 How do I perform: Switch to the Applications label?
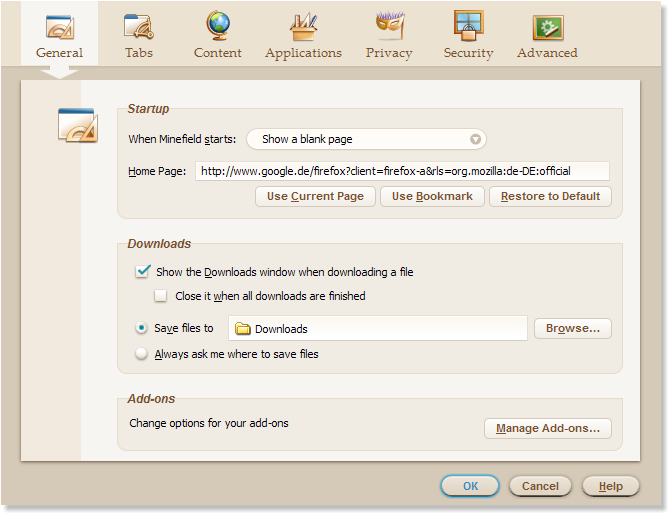[303, 53]
